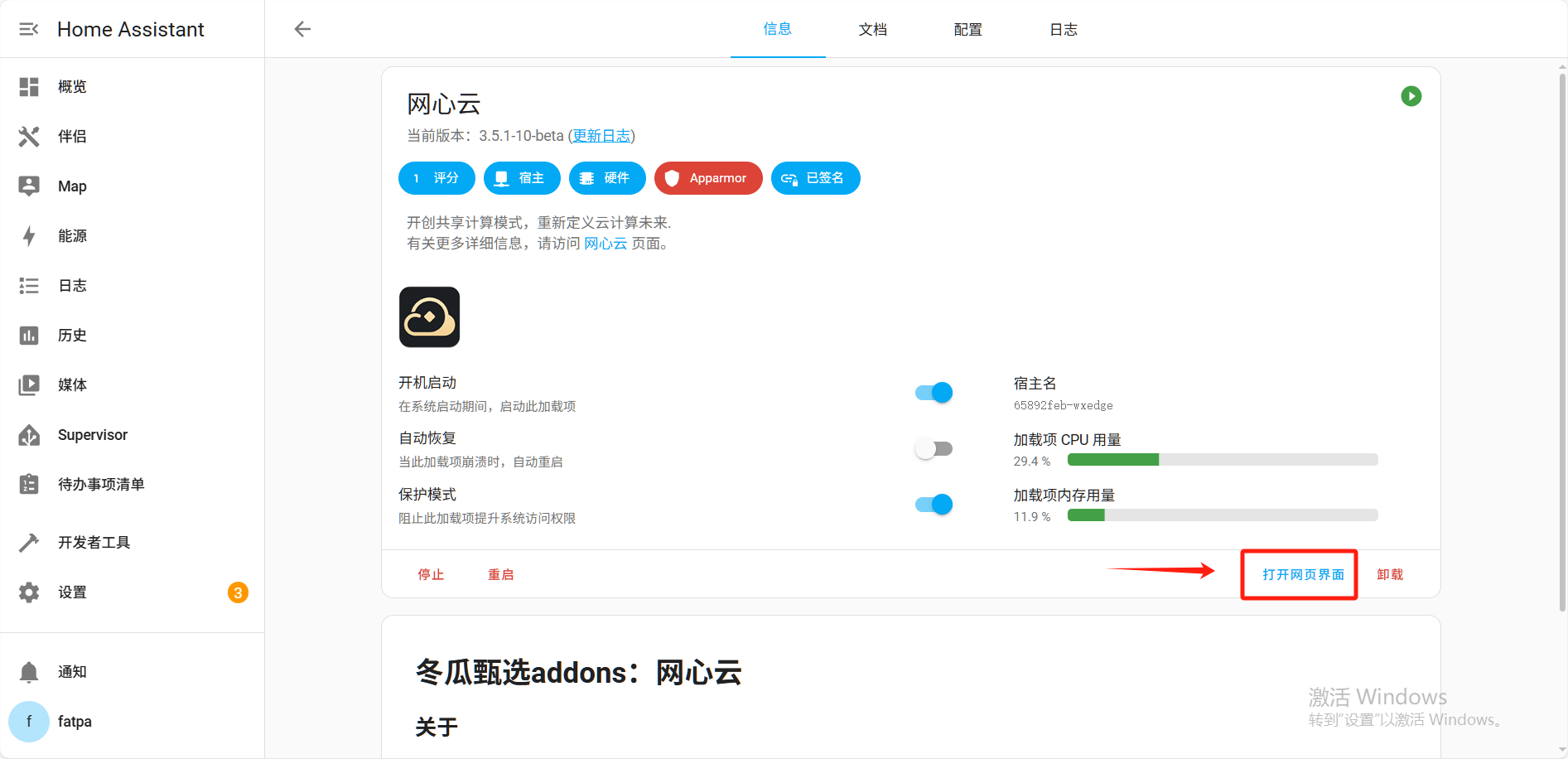The image size is (1568, 759).
Task: Click the 关于 section heading
Action: 437,728
